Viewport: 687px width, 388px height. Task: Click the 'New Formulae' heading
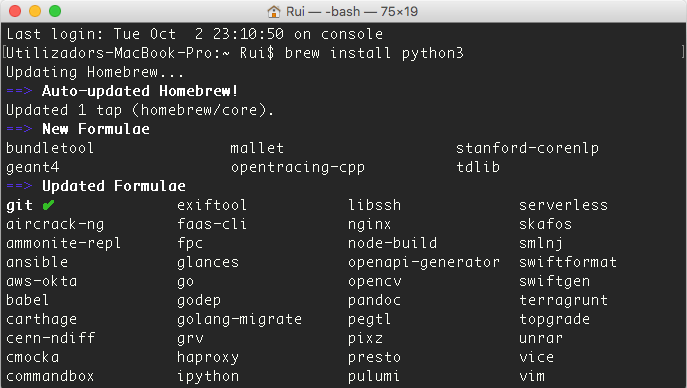[x=96, y=129]
